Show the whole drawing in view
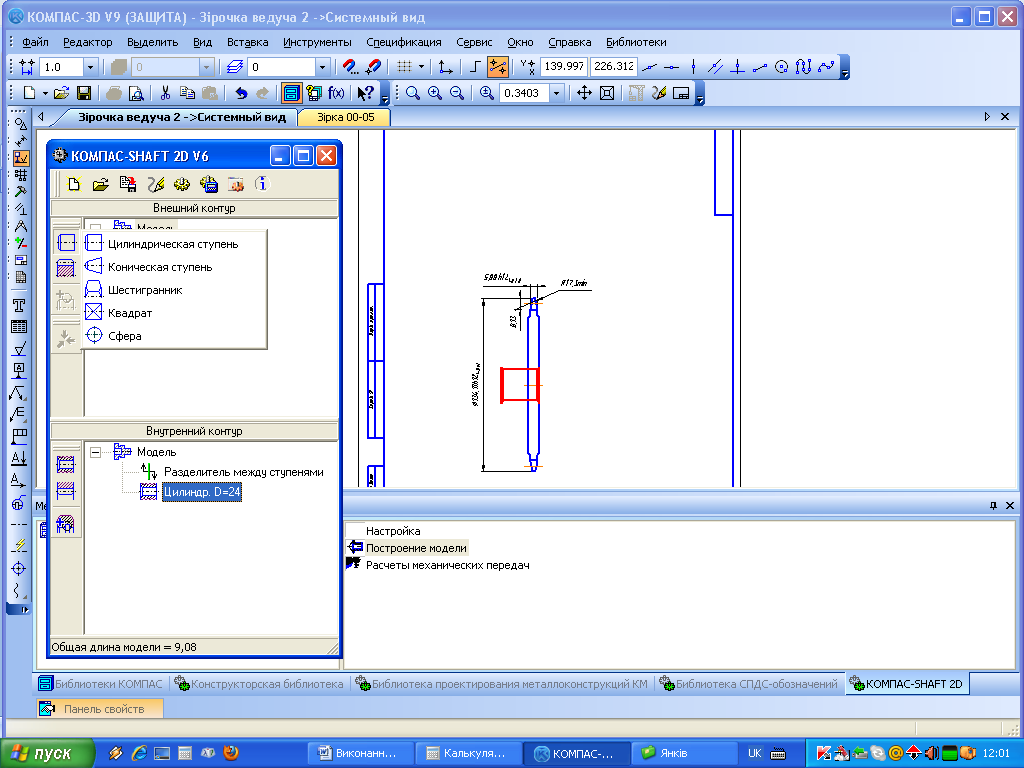Viewport: 1024px width, 768px height. (x=607, y=93)
